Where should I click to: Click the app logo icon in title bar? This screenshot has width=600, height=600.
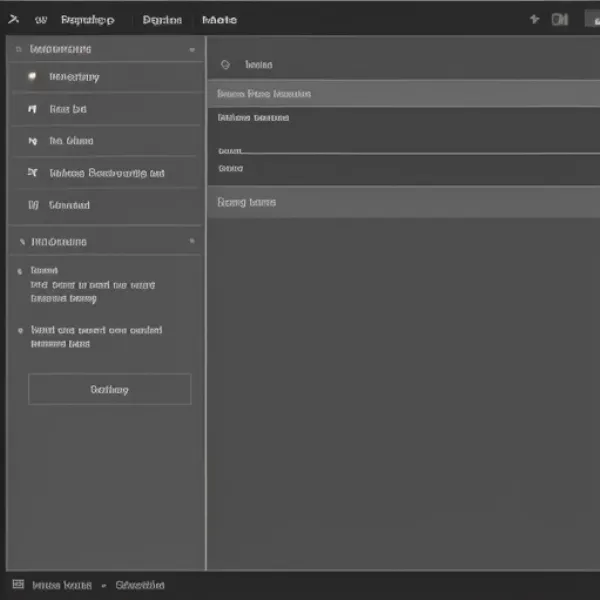pos(13,19)
